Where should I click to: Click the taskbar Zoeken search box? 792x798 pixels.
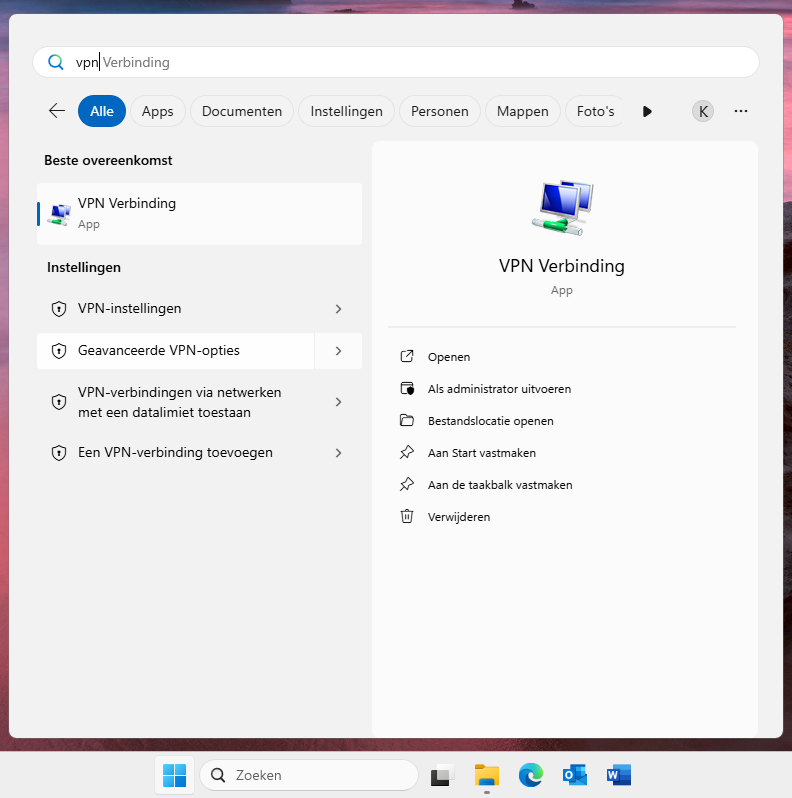(x=309, y=775)
